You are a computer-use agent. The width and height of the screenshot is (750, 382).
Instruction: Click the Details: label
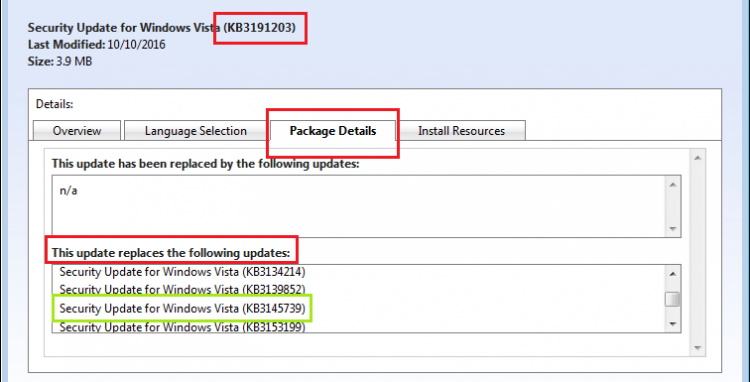(55, 104)
